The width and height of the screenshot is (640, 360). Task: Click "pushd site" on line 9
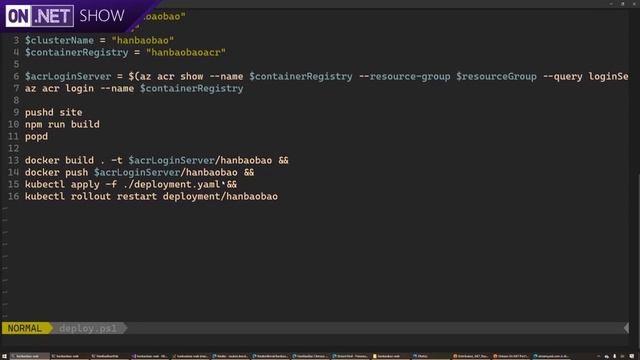[53, 112]
